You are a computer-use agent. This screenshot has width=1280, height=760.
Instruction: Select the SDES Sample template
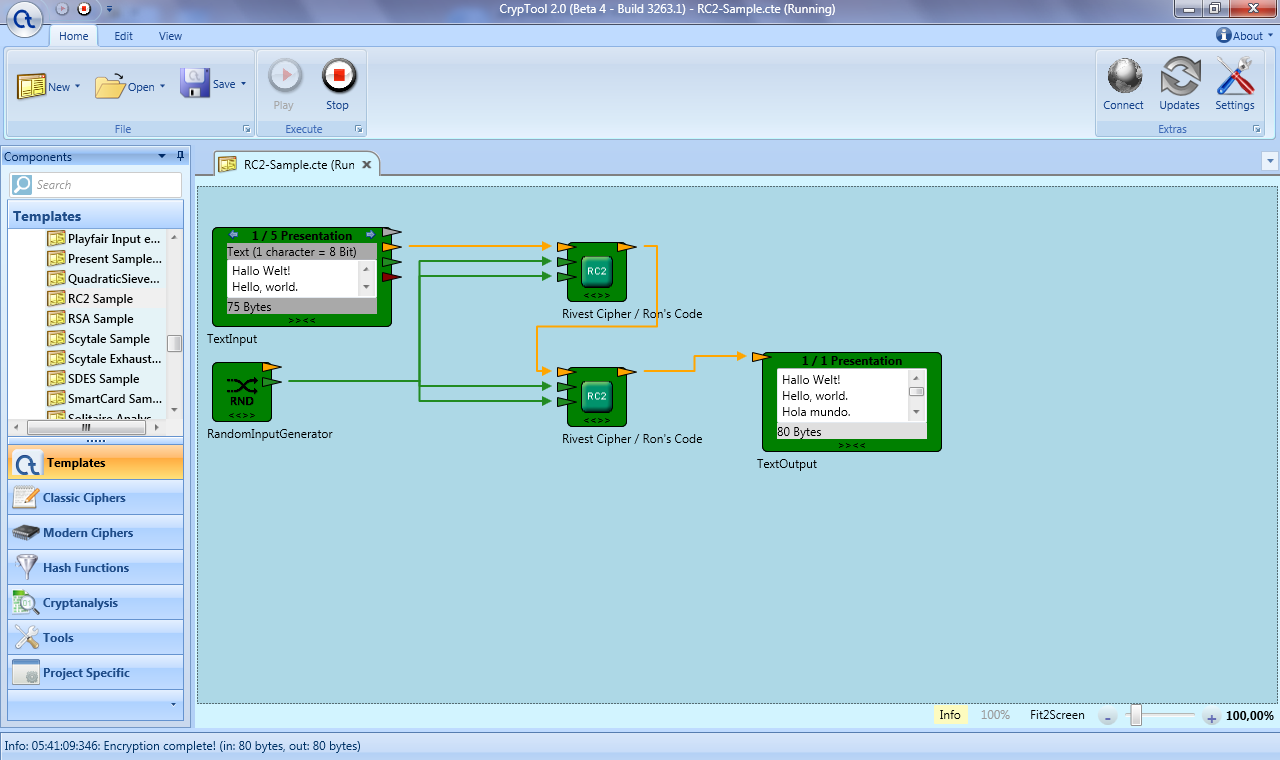pyautogui.click(x=103, y=379)
